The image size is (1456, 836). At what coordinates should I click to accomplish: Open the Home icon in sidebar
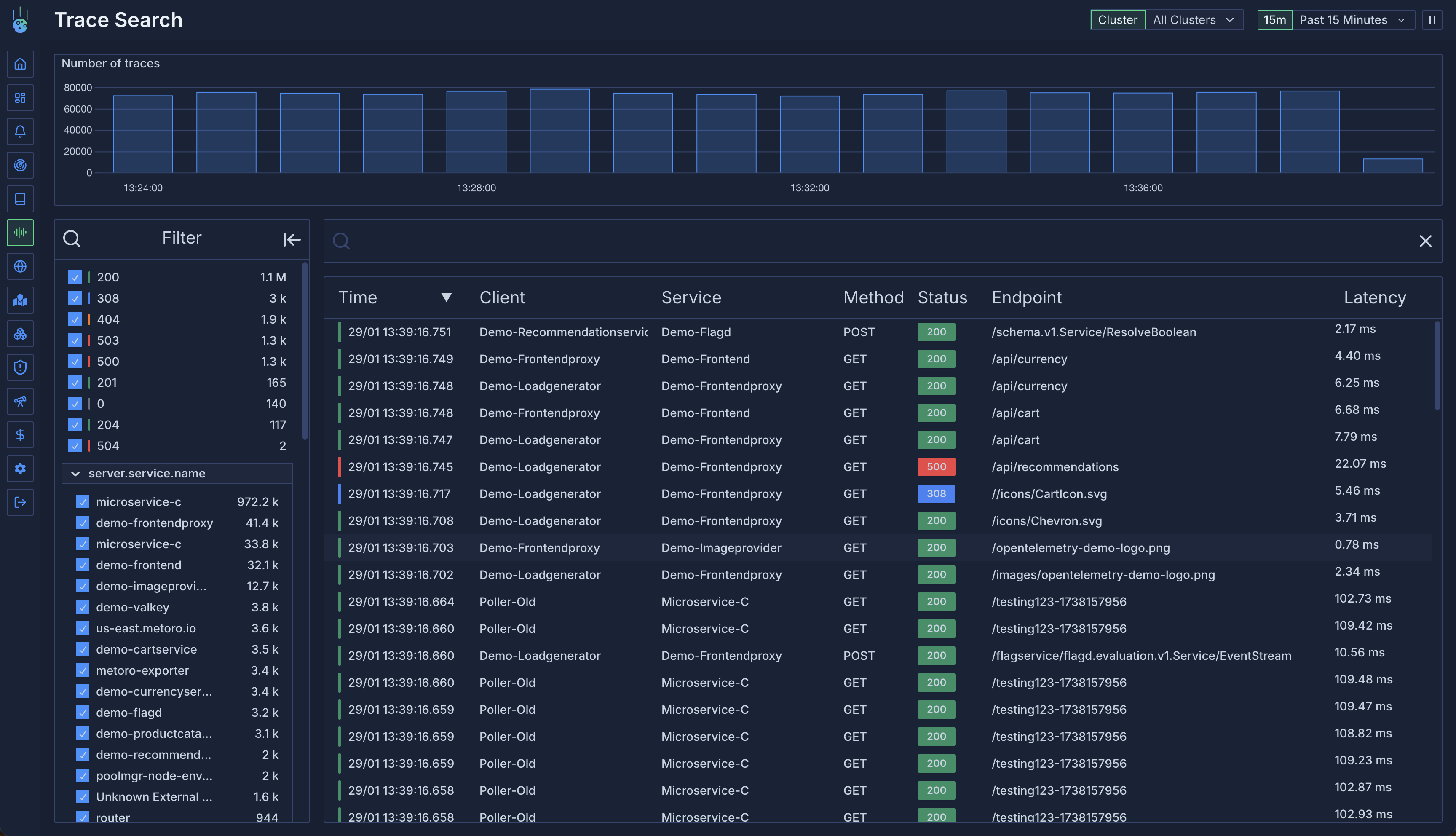coord(20,64)
